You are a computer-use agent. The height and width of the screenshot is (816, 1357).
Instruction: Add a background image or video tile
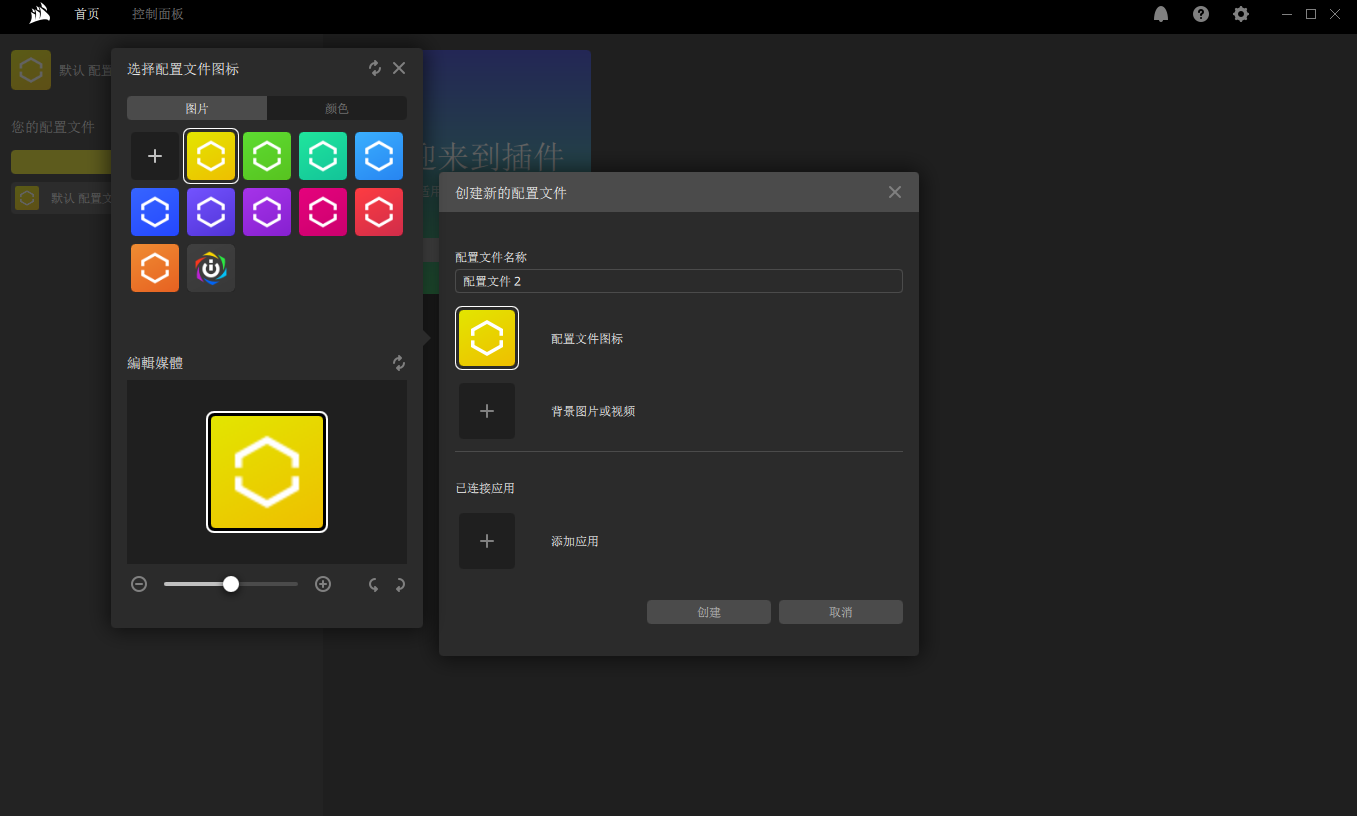(487, 411)
